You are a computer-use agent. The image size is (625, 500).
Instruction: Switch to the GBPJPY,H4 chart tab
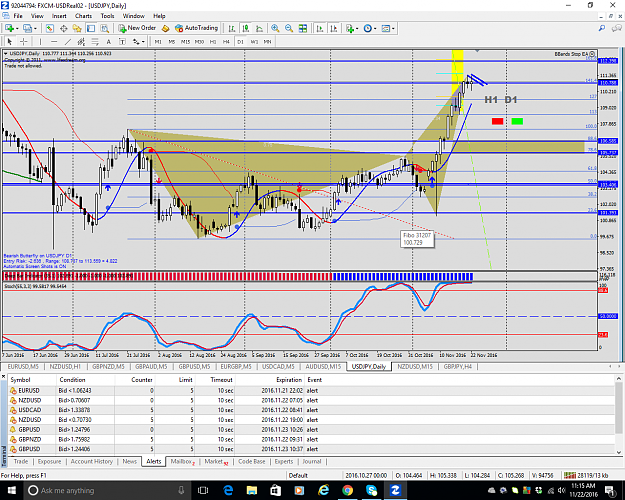(458, 366)
